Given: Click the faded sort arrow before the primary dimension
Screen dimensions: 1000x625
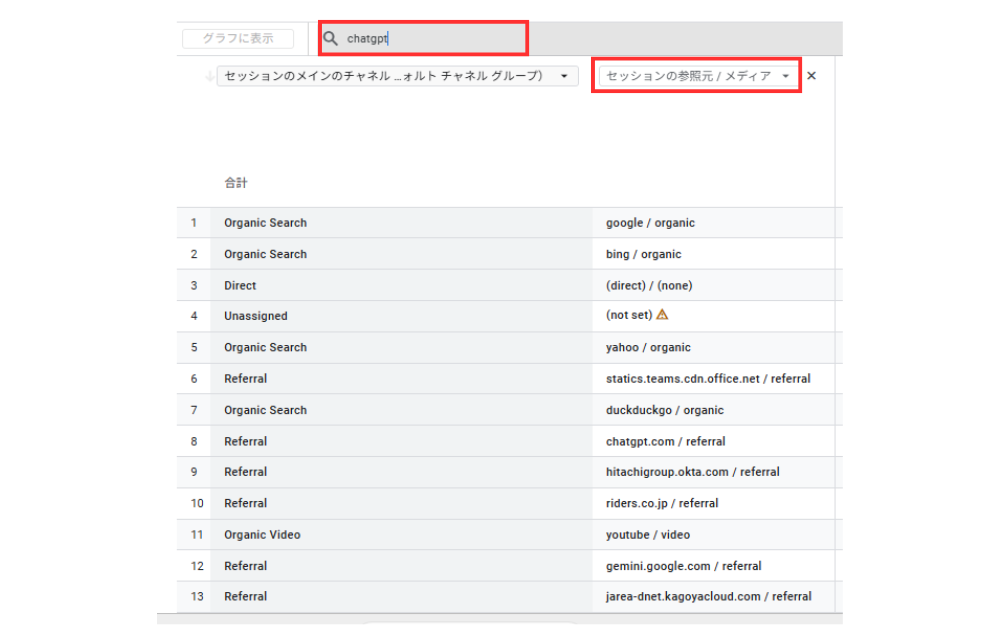Looking at the screenshot, I should coord(208,76).
